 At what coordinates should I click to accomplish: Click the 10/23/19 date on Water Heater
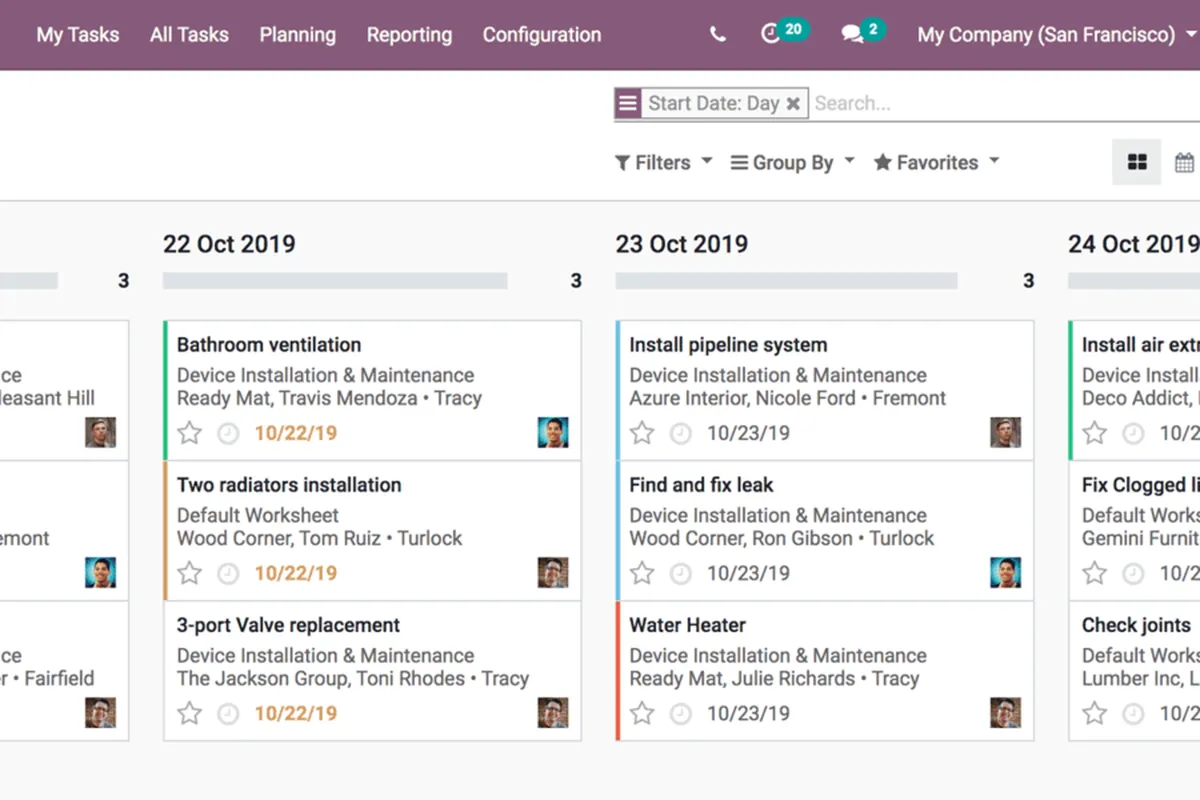point(748,713)
